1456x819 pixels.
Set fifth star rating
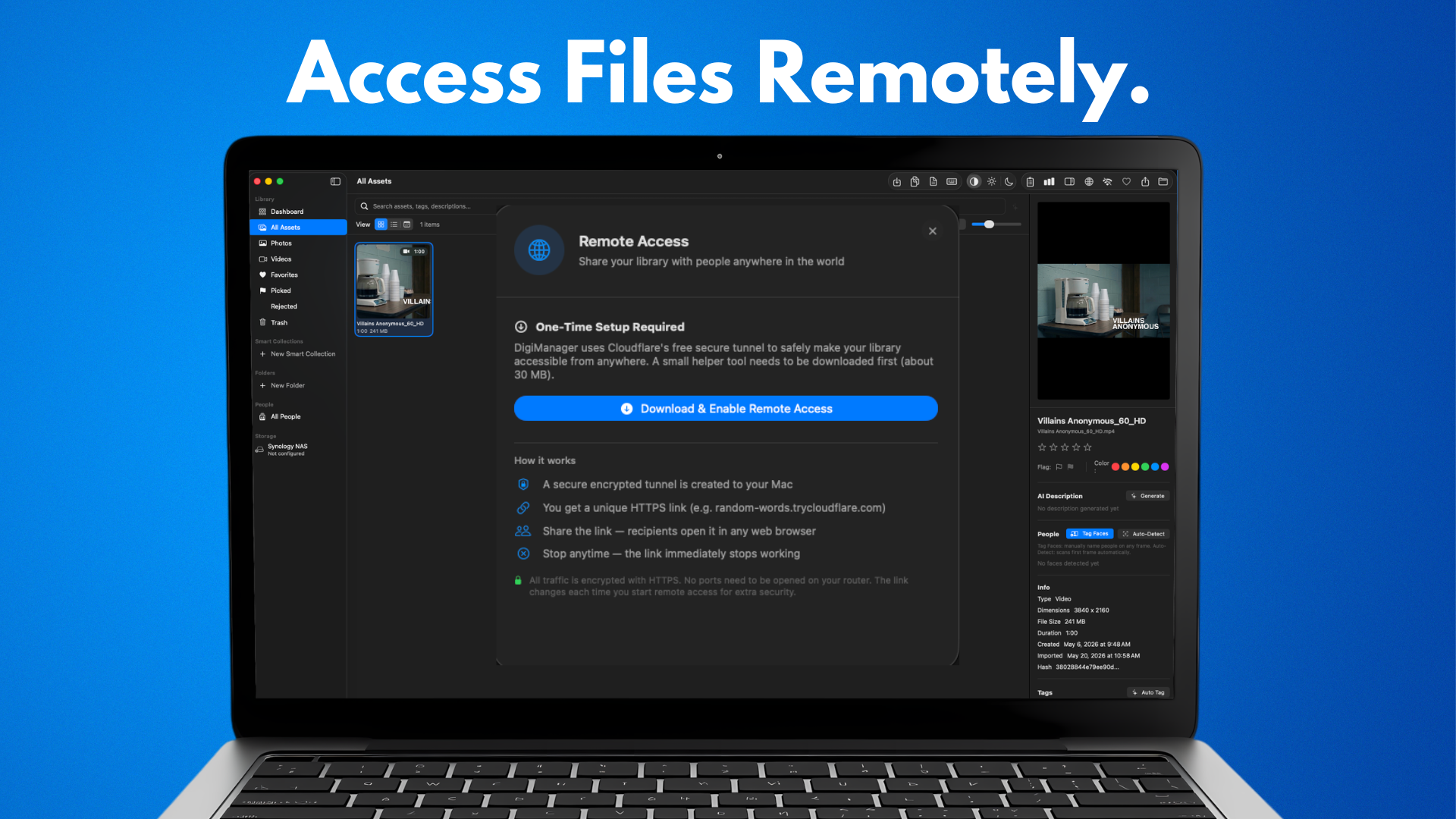point(1087,447)
